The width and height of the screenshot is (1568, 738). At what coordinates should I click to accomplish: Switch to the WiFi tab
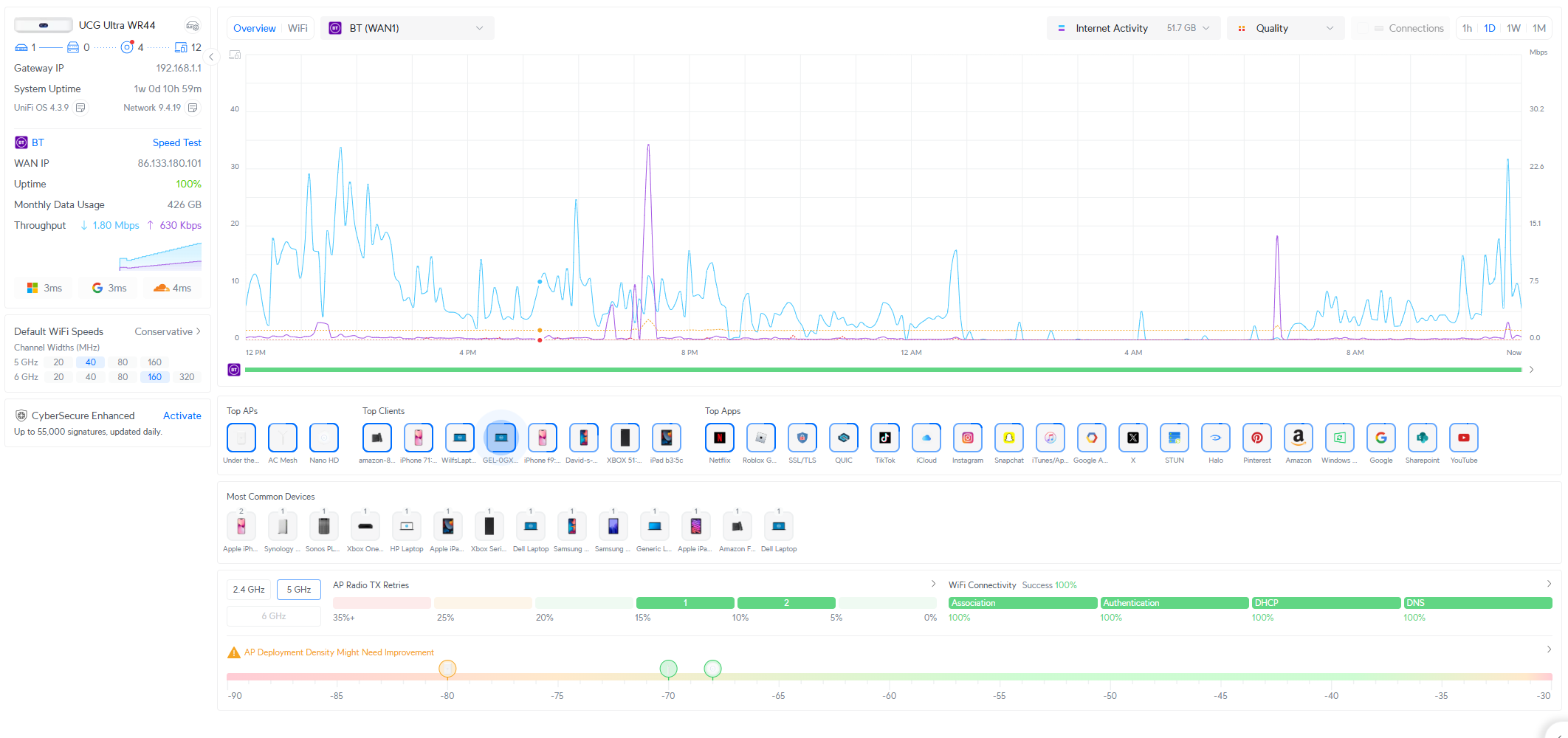pyautogui.click(x=298, y=28)
